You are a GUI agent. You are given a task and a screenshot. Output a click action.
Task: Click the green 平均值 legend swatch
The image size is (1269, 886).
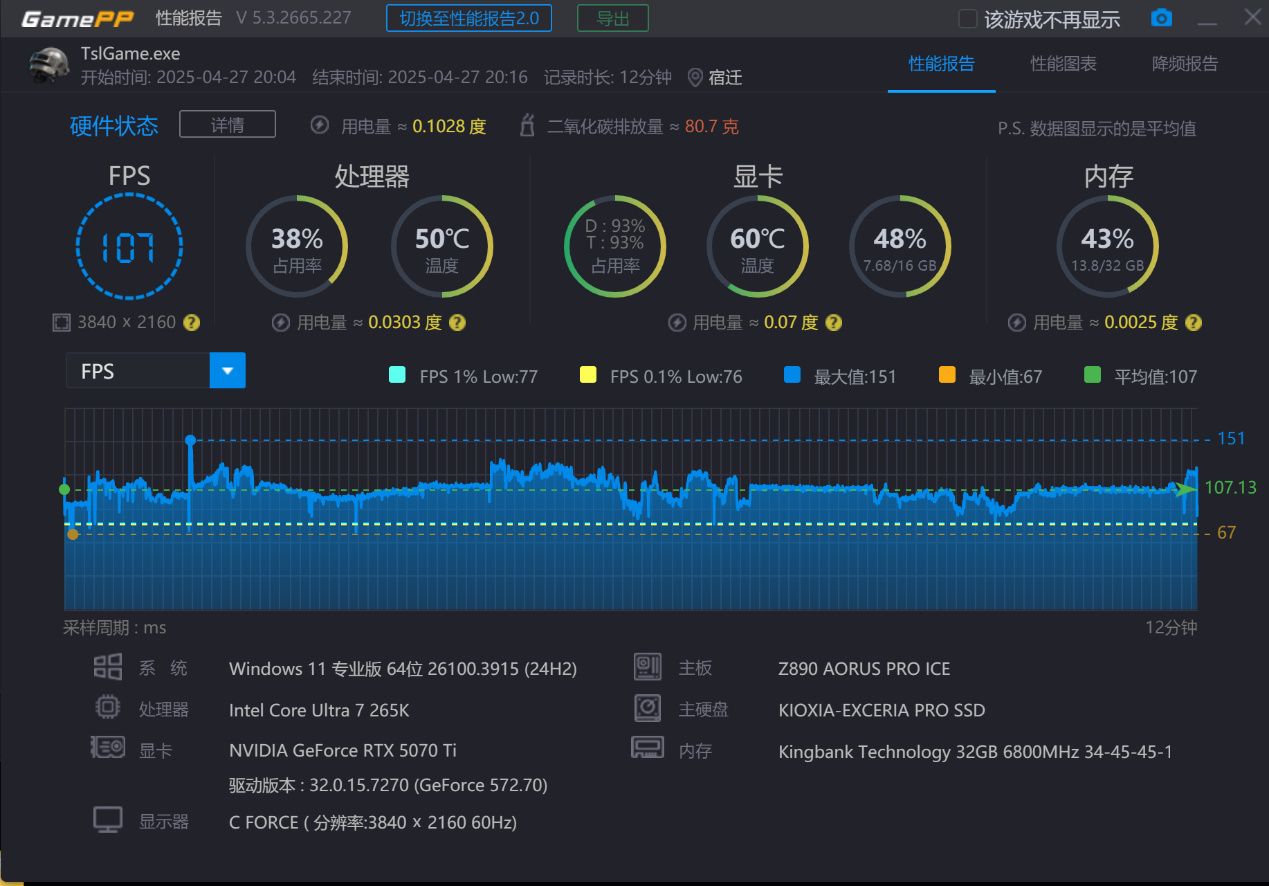(x=1093, y=376)
